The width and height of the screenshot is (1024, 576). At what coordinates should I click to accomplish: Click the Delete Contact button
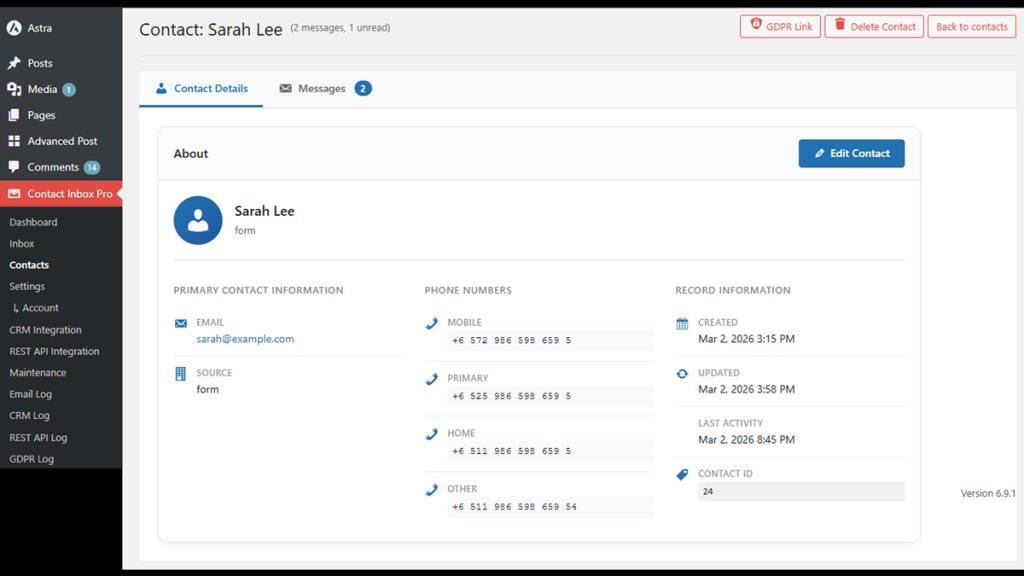point(873,27)
